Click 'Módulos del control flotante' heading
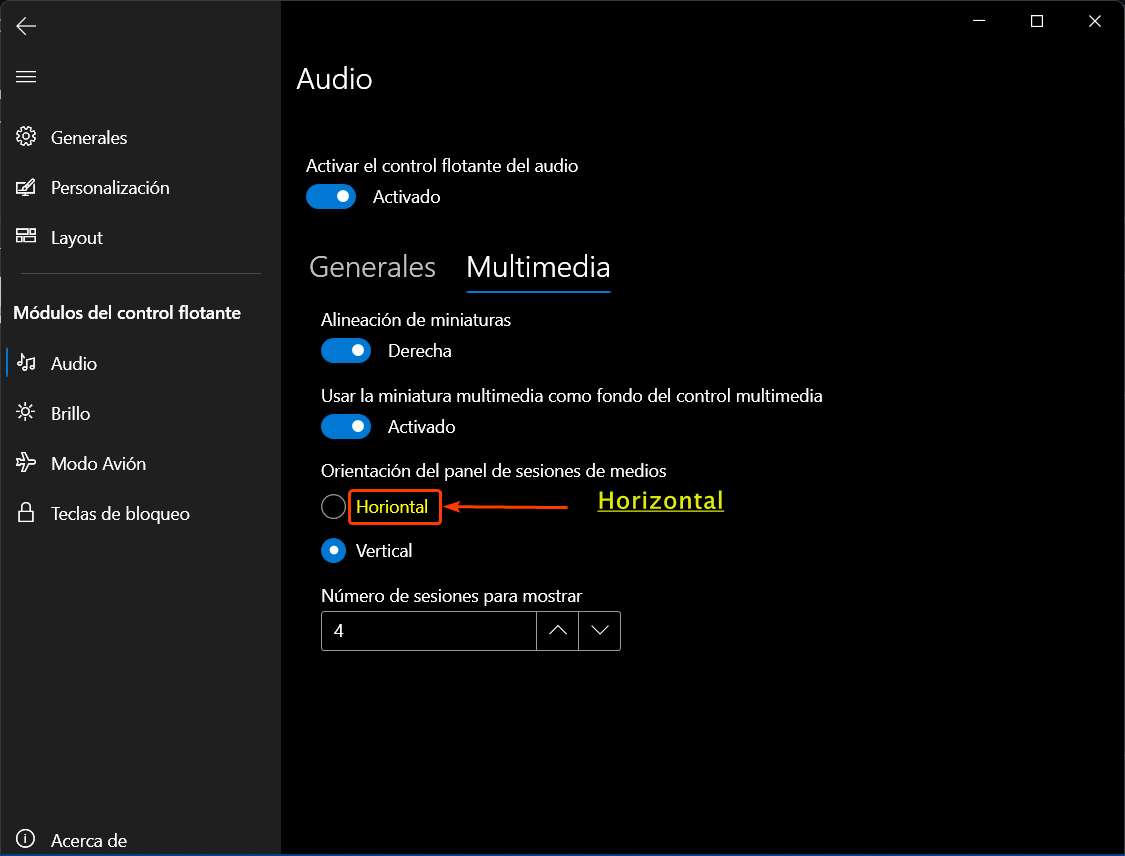1125x856 pixels. (127, 313)
